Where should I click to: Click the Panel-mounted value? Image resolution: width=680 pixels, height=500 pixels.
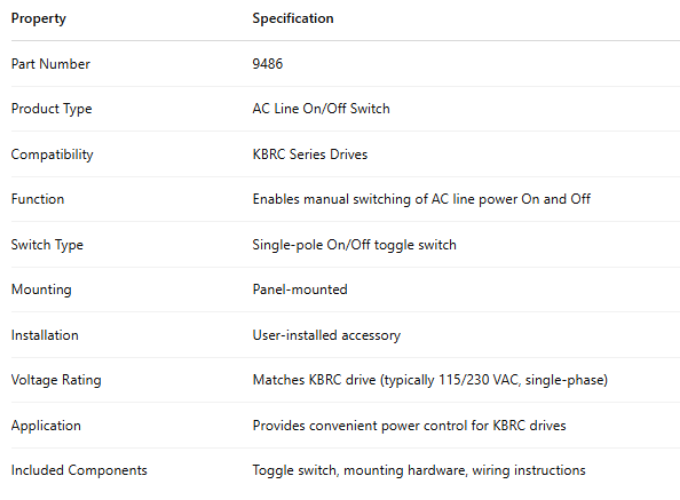point(300,290)
